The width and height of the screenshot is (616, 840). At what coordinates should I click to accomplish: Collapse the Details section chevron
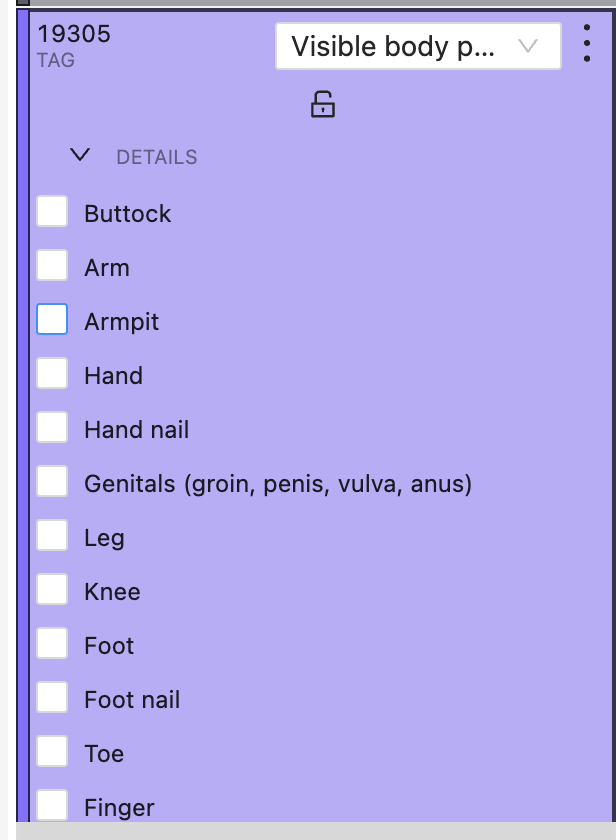(x=81, y=155)
